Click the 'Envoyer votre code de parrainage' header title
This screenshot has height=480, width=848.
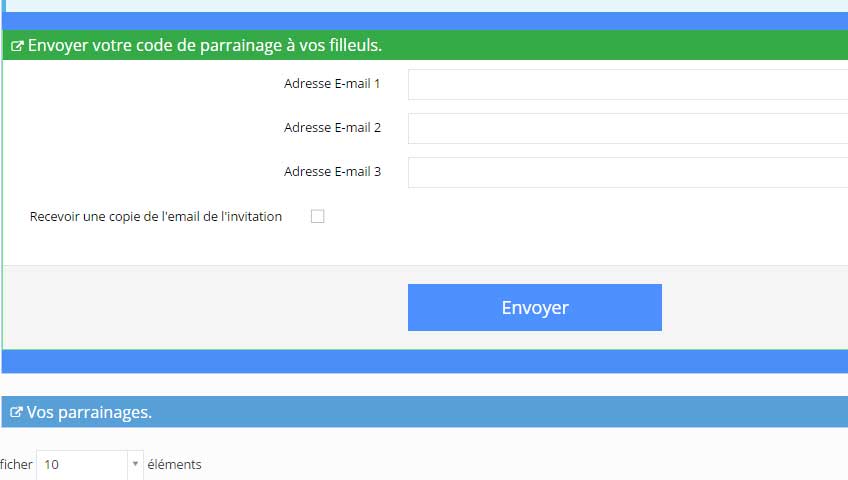pos(205,45)
